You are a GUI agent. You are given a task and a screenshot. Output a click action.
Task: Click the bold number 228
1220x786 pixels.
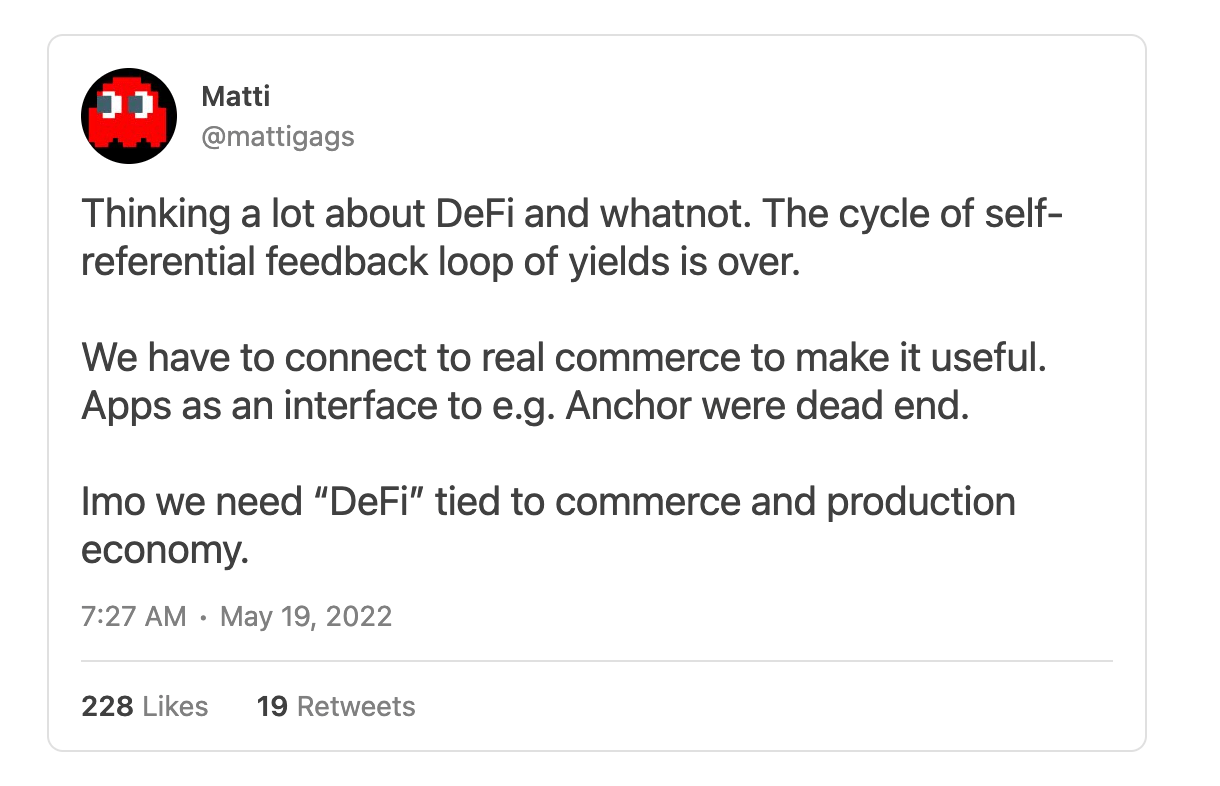pos(107,706)
